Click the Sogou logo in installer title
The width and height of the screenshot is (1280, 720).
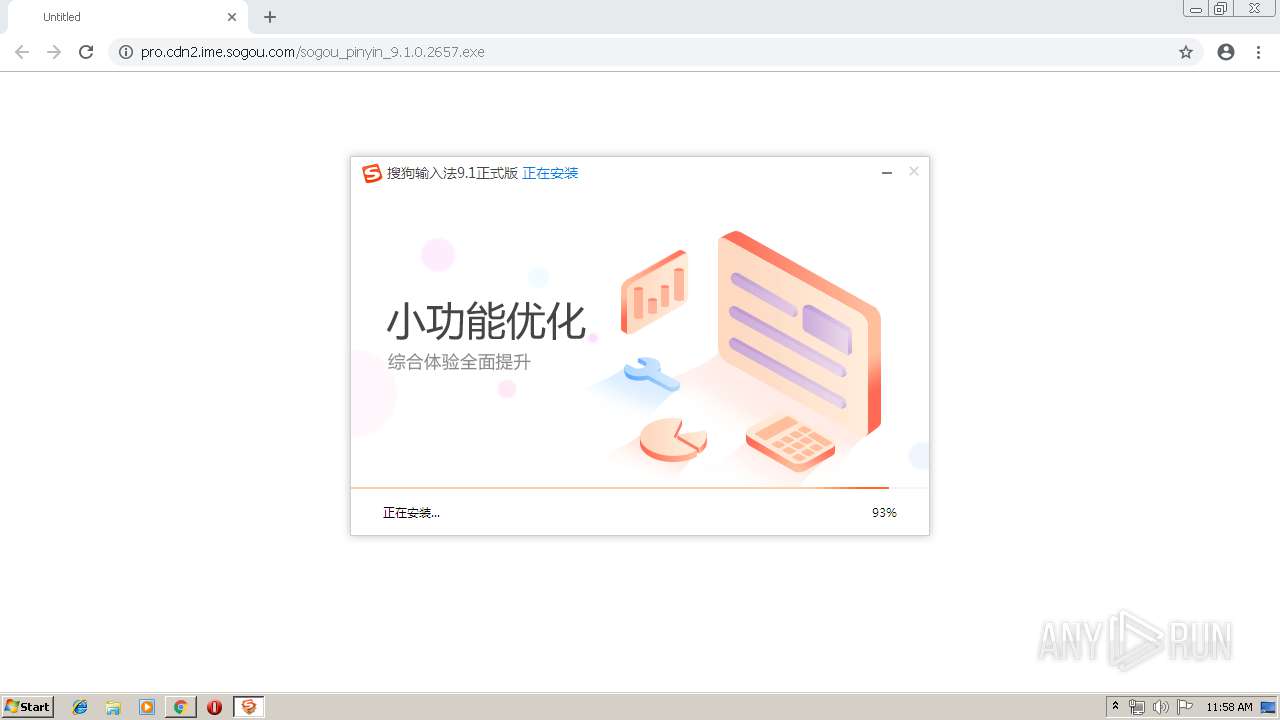click(372, 173)
